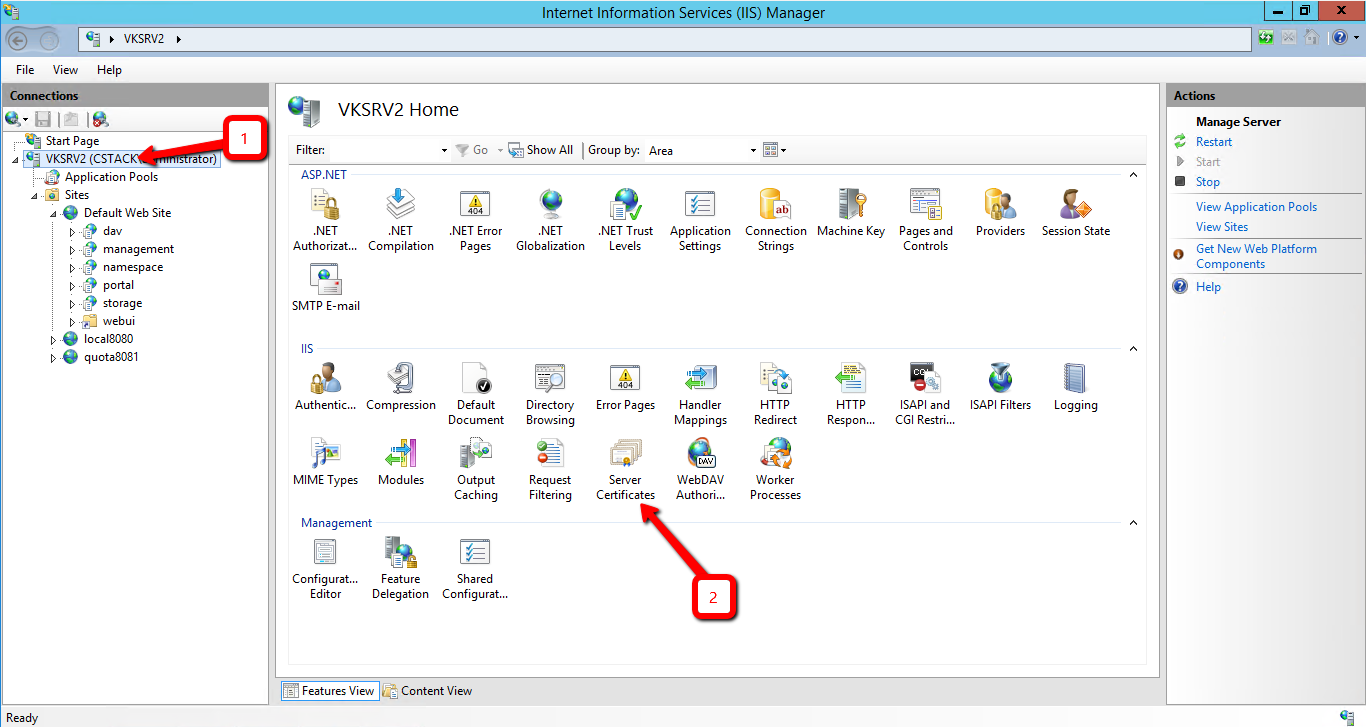Select the Start Page tree item
The image size is (1366, 727).
pos(72,141)
